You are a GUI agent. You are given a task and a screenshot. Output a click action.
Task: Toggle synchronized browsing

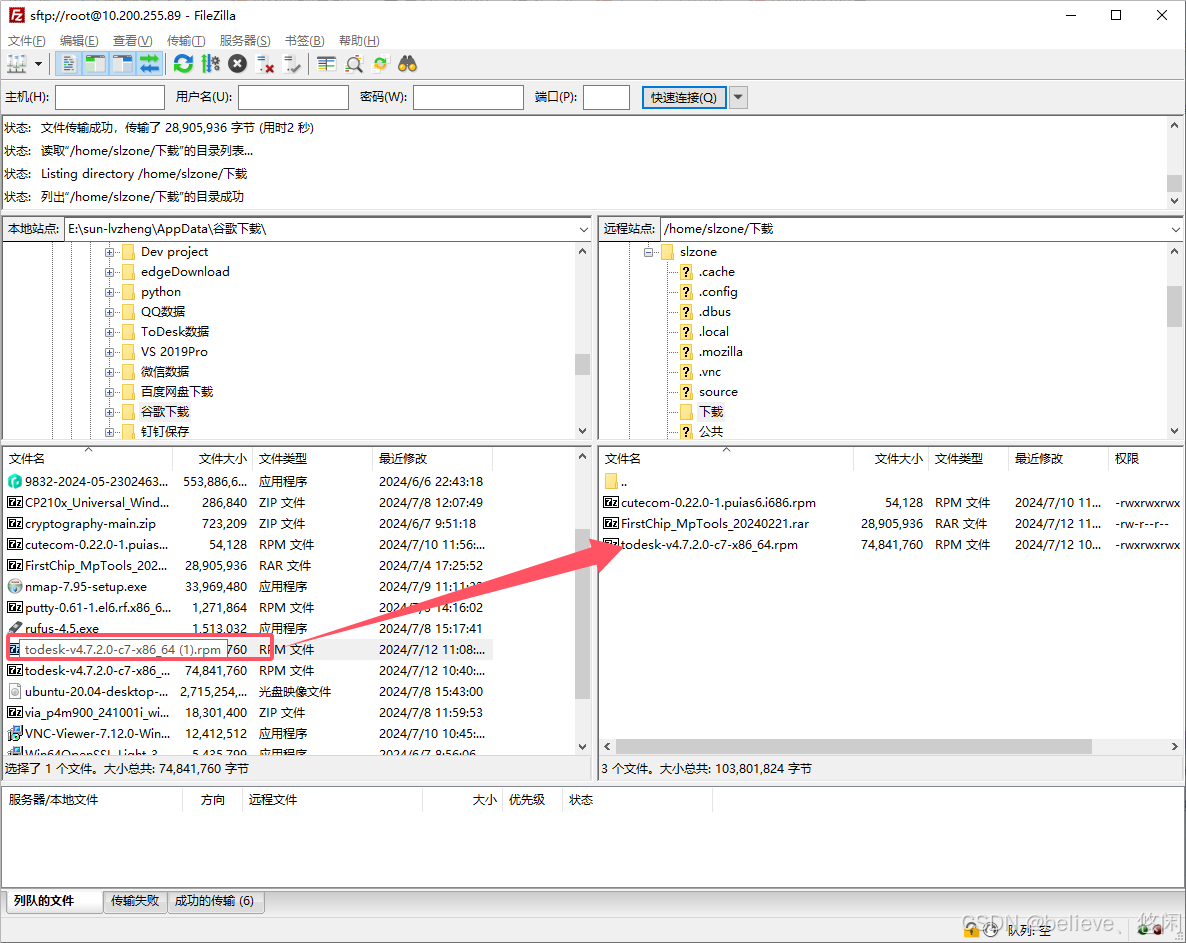(380, 64)
